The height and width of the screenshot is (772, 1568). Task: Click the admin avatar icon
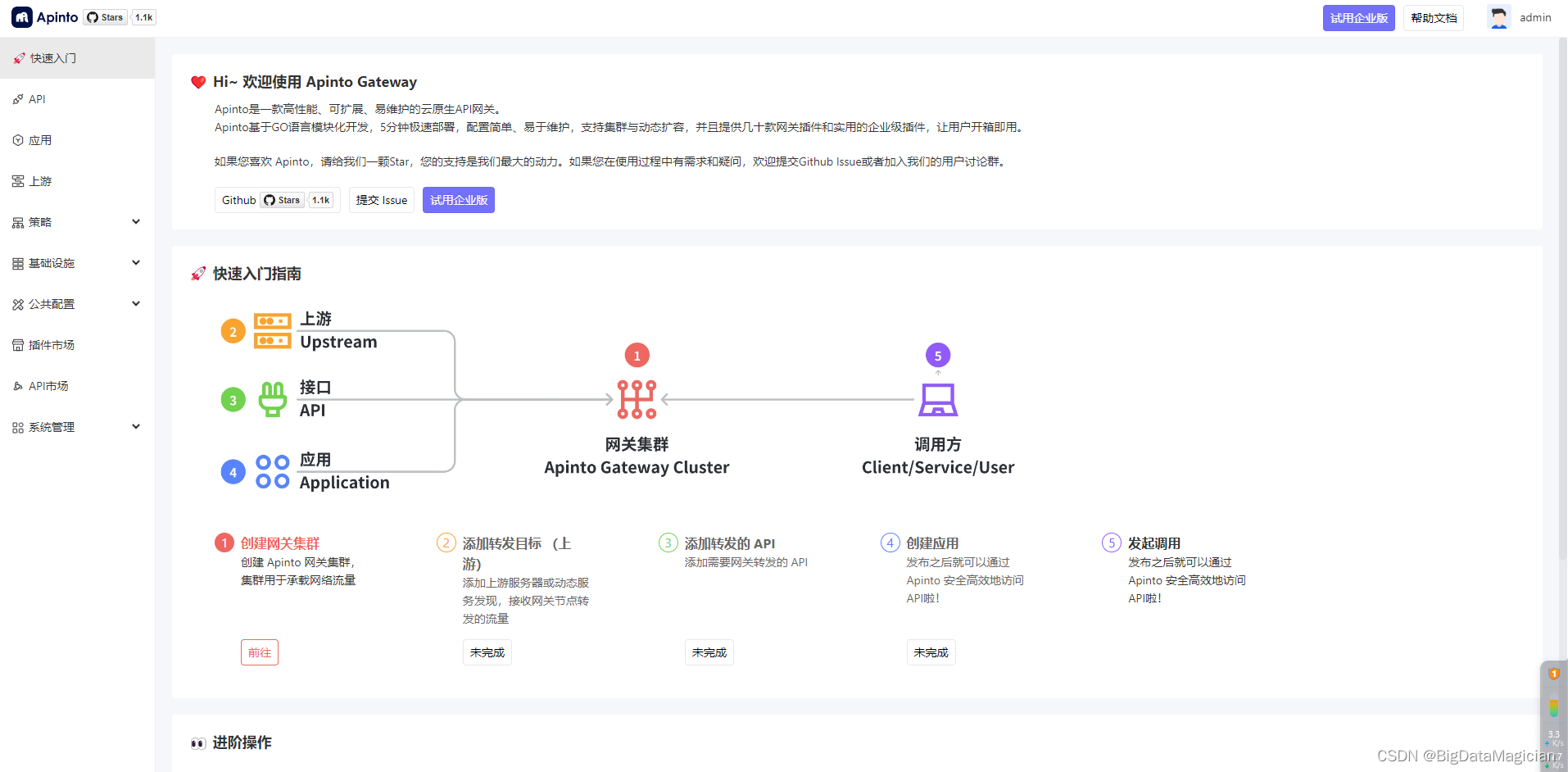point(1499,17)
